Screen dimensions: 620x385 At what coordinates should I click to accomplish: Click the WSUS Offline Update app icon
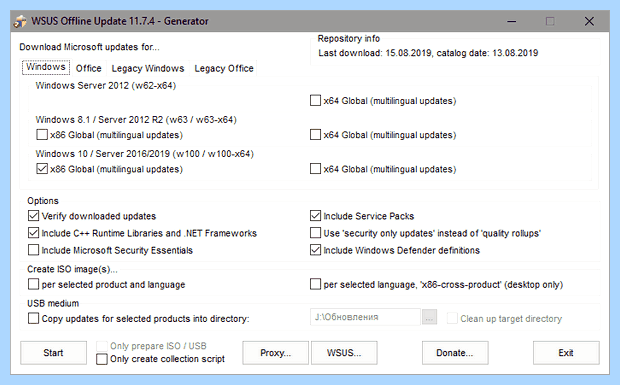click(x=20, y=21)
